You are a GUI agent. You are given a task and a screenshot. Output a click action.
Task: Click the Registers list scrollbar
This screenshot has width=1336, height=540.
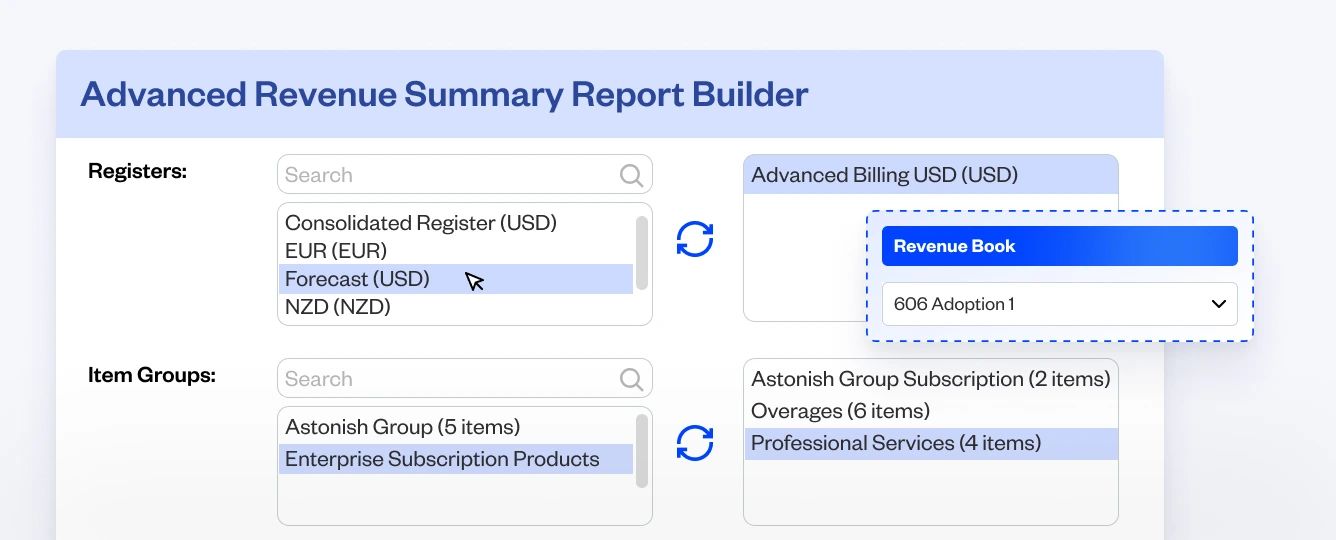[x=642, y=253]
